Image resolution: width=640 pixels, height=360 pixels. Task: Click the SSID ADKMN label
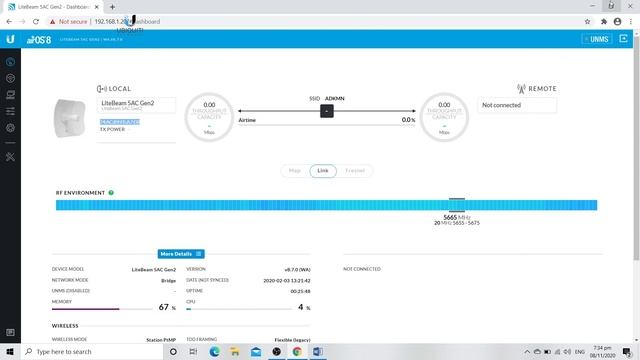(327, 98)
